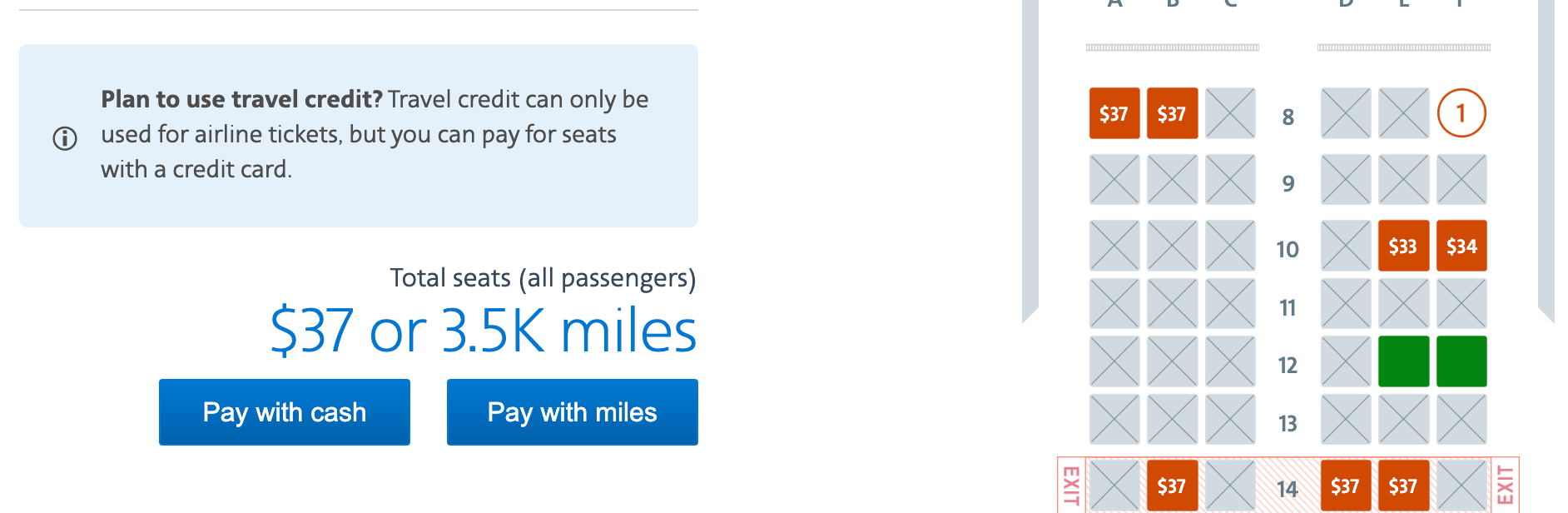This screenshot has height=513, width=1568.
Task: Select seat 8B for $37
Action: point(1172,114)
